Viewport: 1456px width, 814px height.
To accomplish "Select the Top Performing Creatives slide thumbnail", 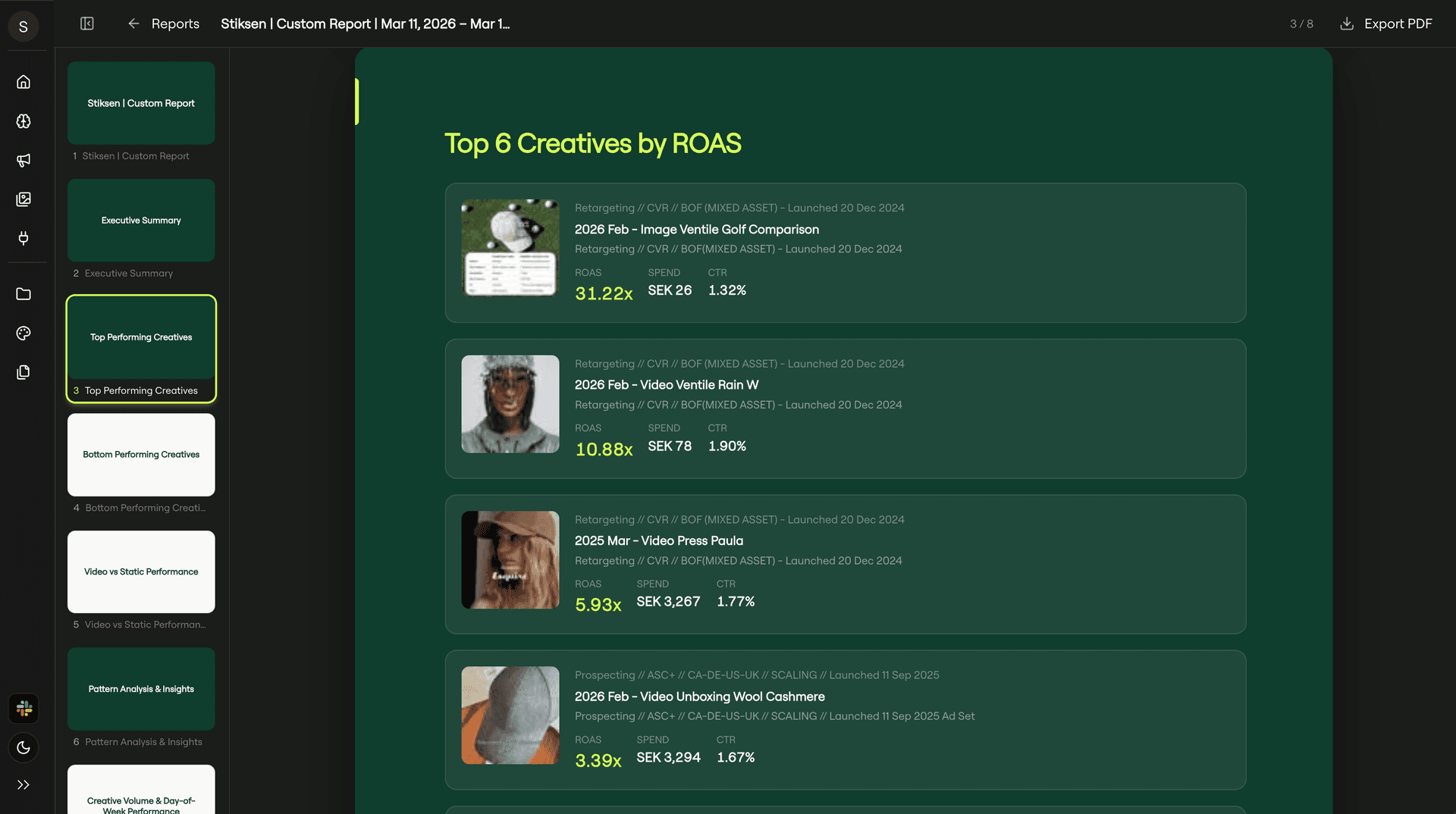I will pyautogui.click(x=141, y=337).
